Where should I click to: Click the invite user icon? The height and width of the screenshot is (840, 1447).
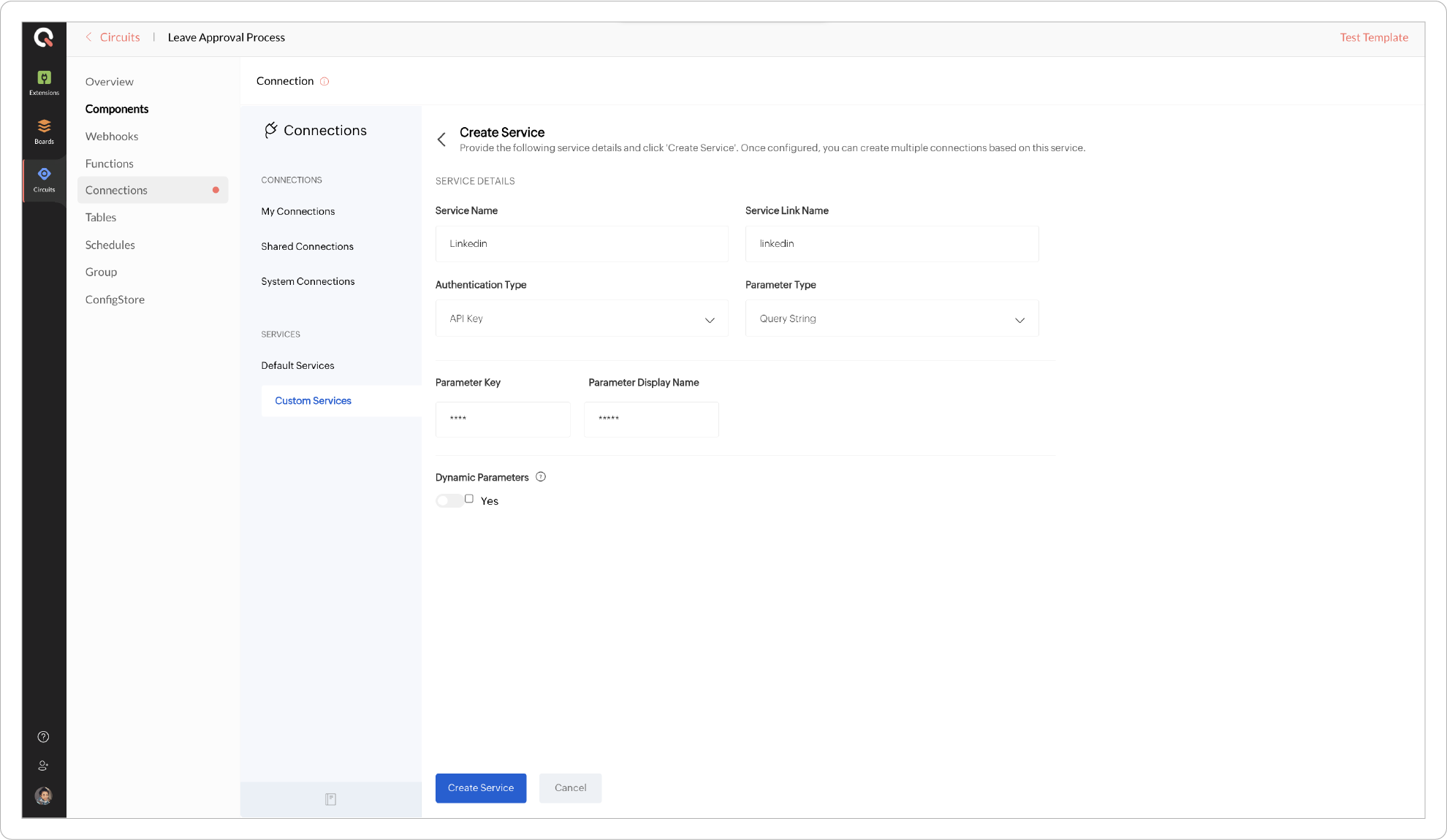coord(44,765)
